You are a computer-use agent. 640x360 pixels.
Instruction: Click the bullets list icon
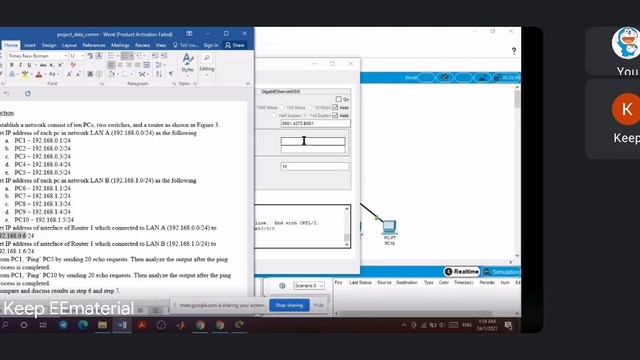(x=111, y=56)
